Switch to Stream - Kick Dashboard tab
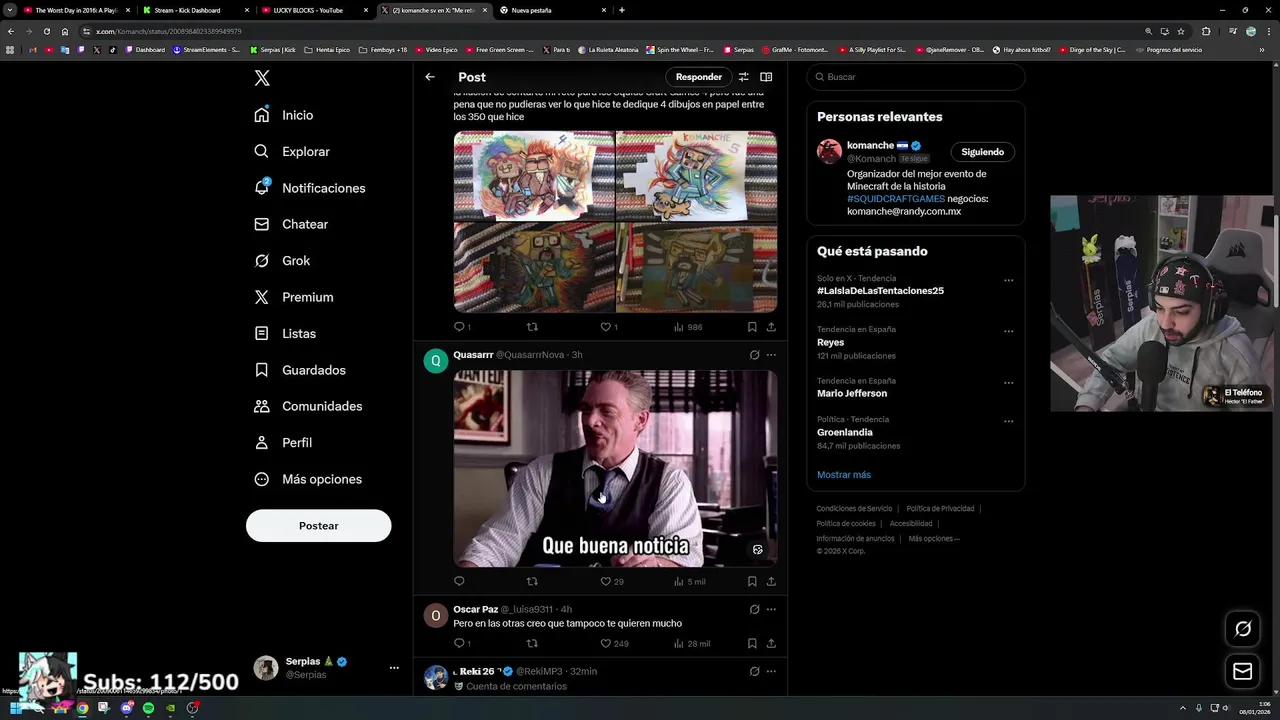Screen dimensions: 1280x720 click(x=194, y=10)
